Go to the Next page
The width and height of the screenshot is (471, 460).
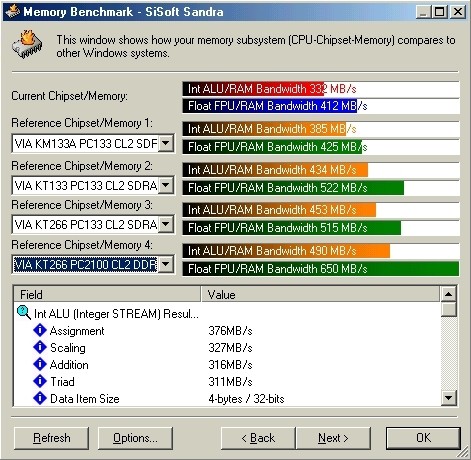coord(333,438)
